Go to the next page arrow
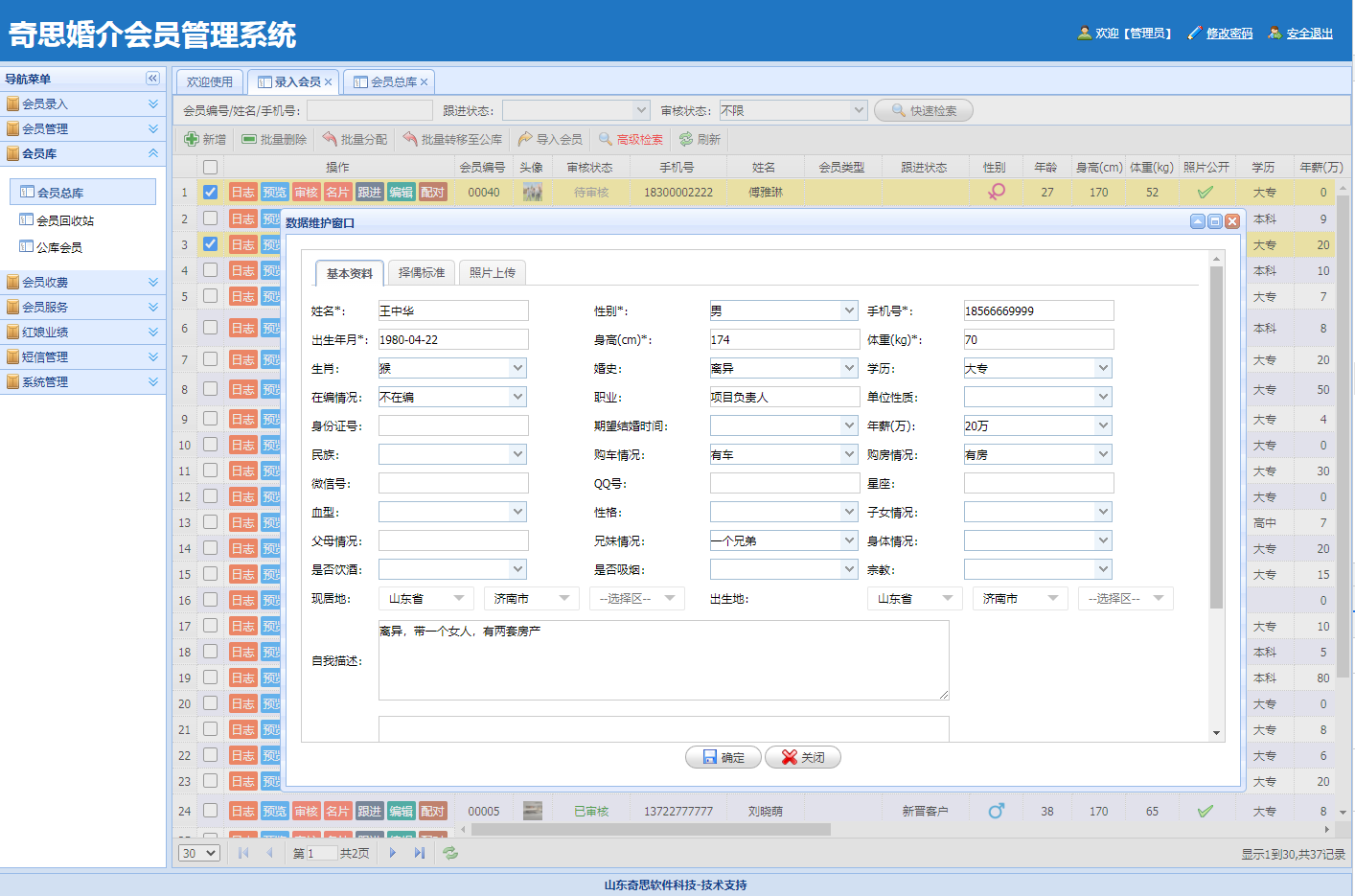This screenshot has width=1355, height=896. click(393, 853)
